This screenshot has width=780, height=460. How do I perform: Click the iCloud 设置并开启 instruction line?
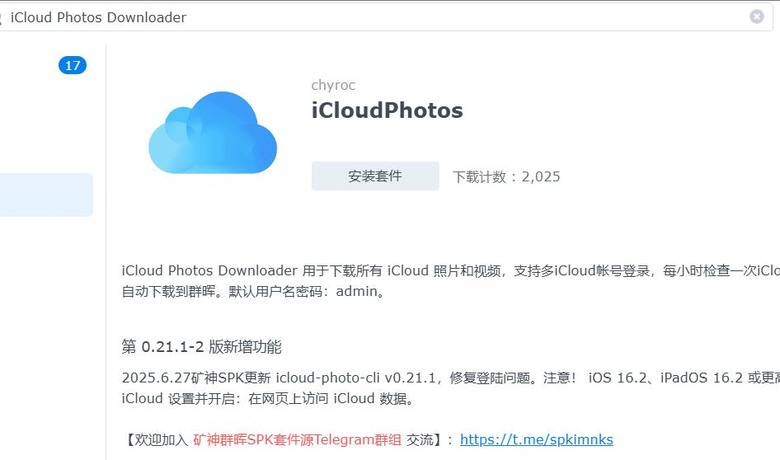point(268,398)
